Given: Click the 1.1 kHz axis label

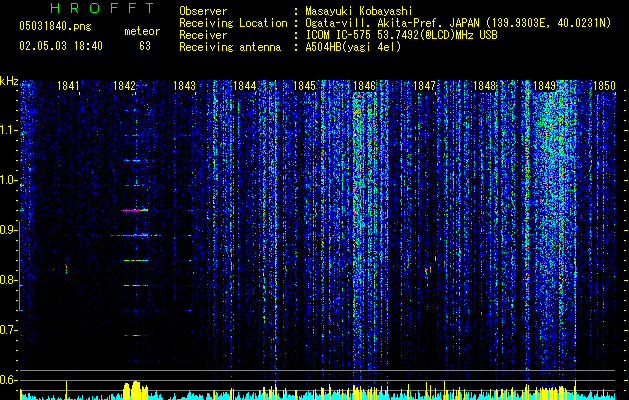Looking at the screenshot, I should (7, 130).
